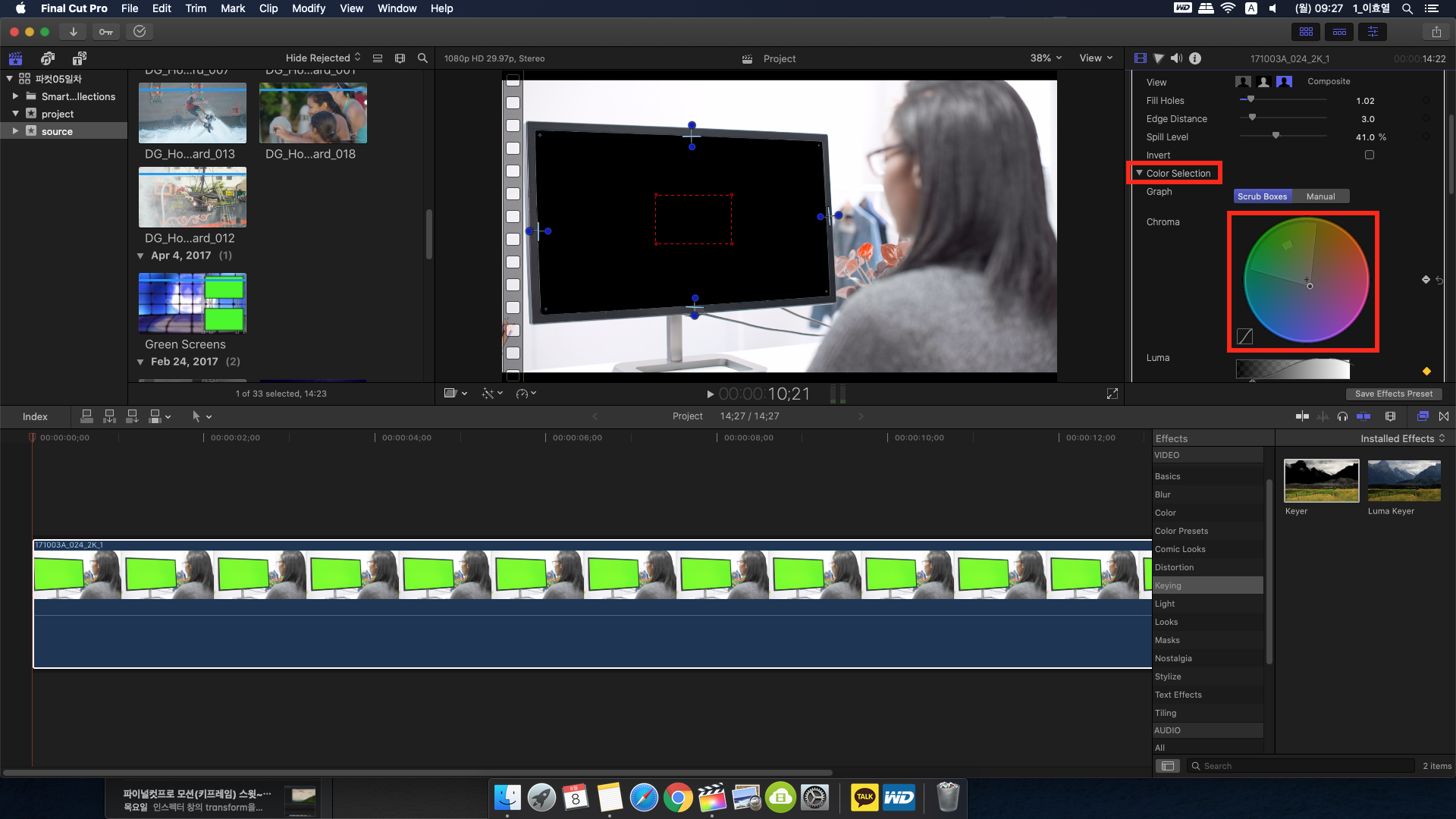Append clip to storyline icon
This screenshot has height=819, width=1456.
(132, 416)
